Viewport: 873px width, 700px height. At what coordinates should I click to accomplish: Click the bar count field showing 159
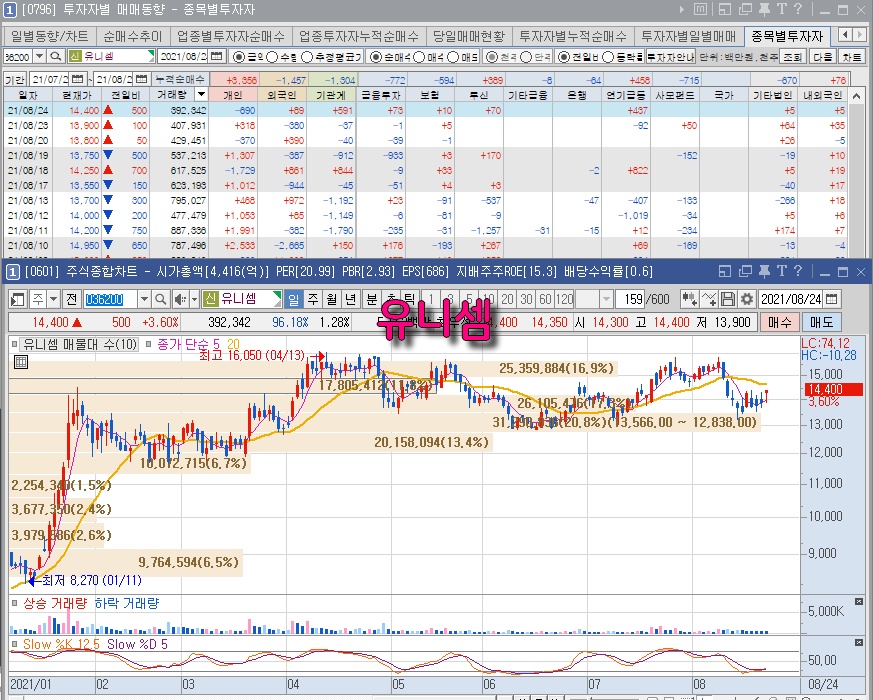coord(630,300)
